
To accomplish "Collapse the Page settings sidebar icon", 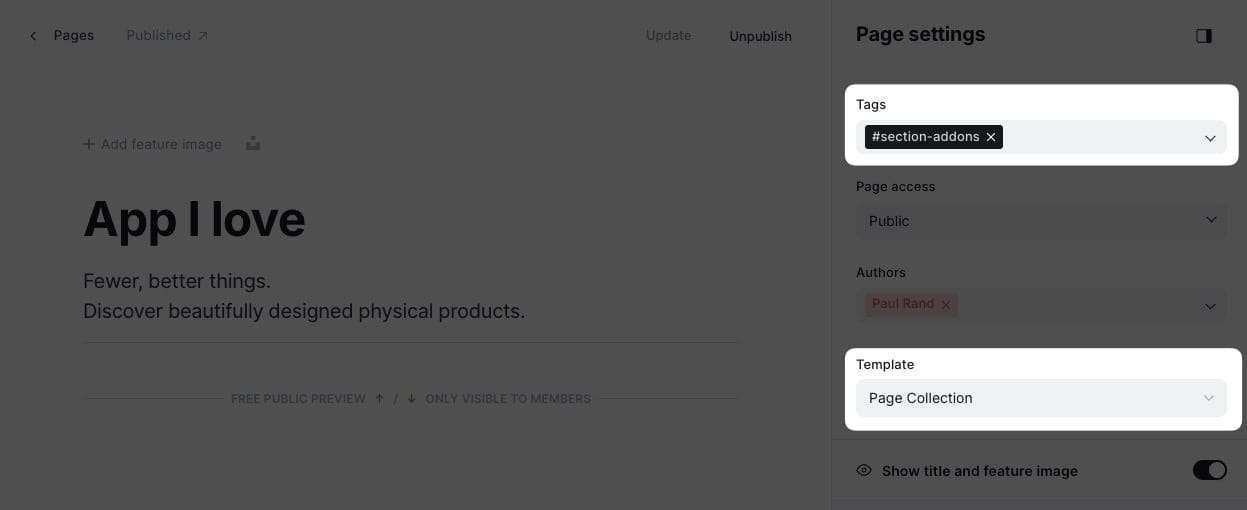I will (1203, 36).
